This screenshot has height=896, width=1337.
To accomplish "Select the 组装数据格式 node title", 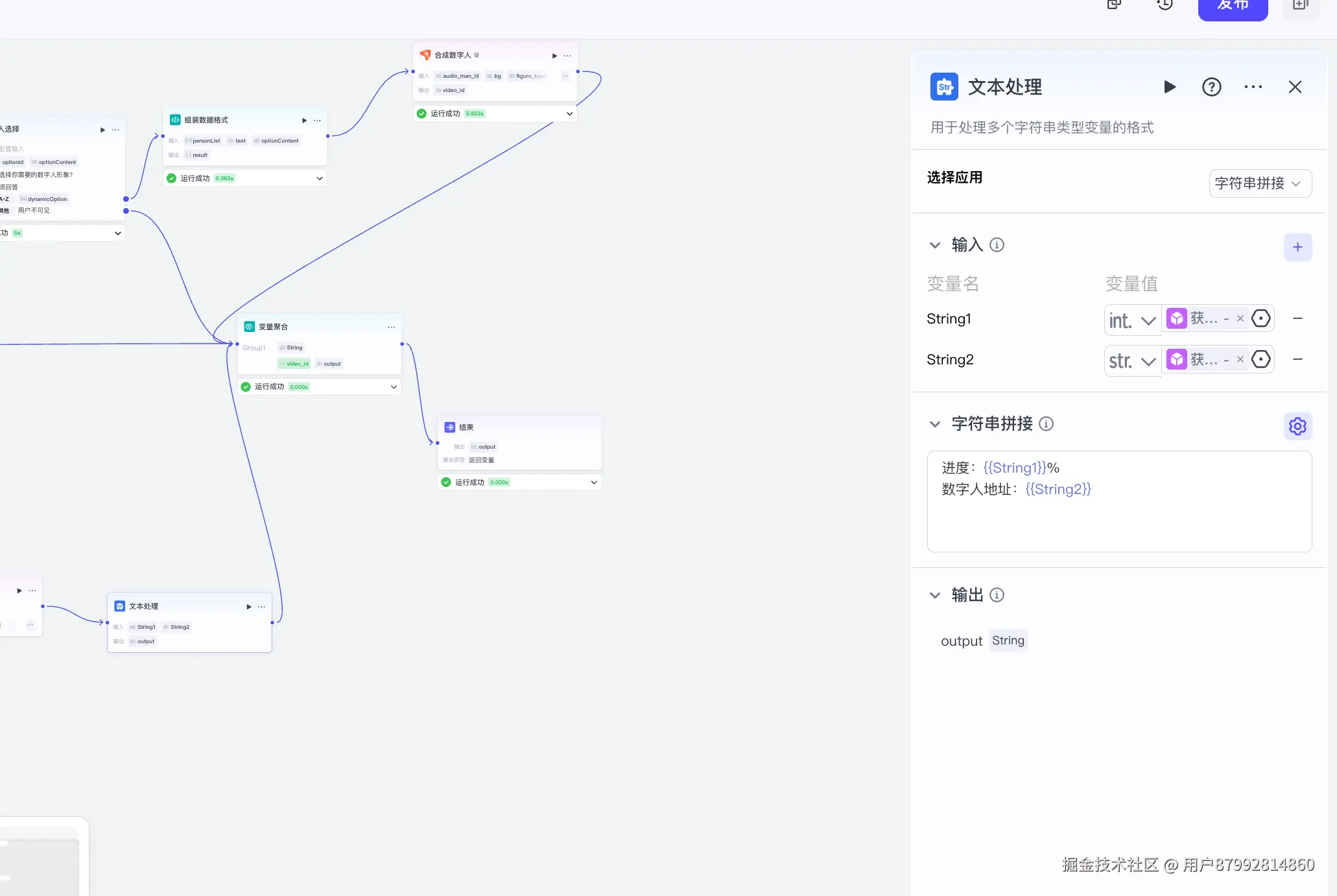I will [206, 120].
